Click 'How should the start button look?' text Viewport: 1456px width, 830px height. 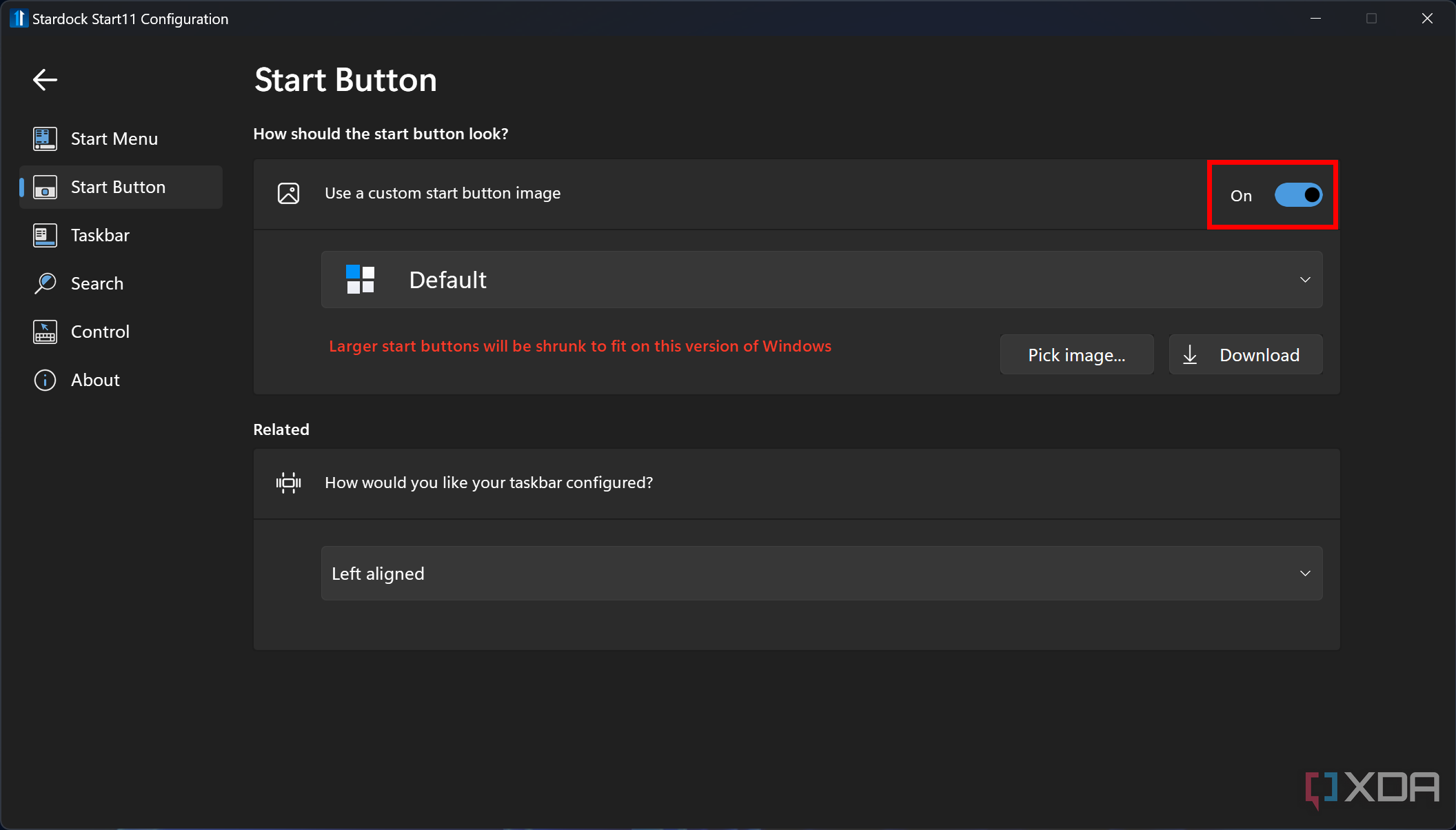click(381, 134)
